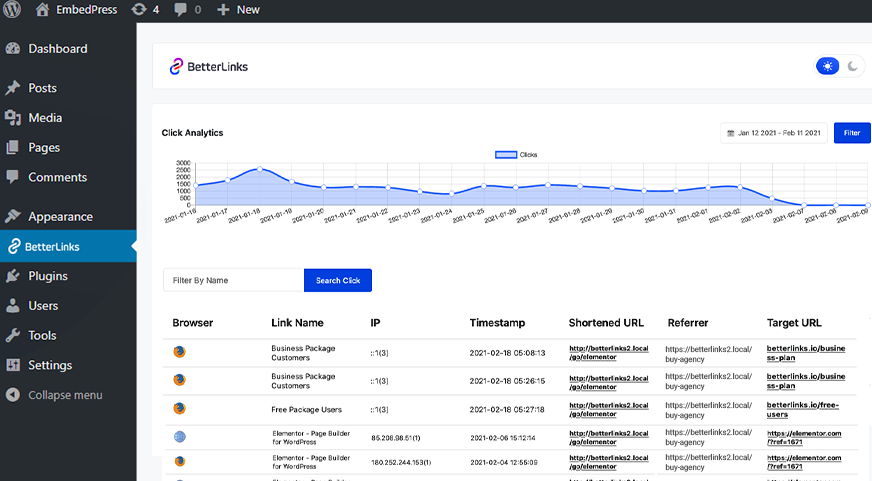Open elementor.com target link in 12:55:09 row
Viewport: 872px width, 481px height.
coord(804,462)
